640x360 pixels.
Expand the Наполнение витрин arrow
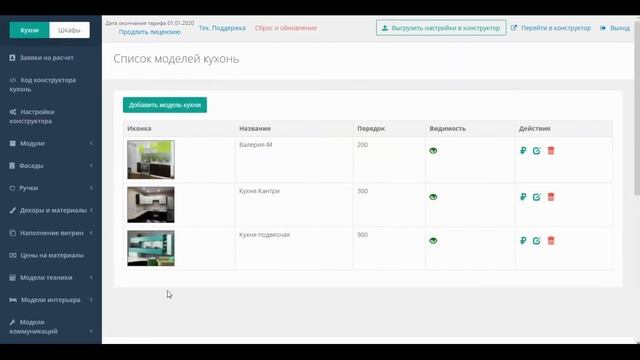pyautogui.click(x=91, y=233)
